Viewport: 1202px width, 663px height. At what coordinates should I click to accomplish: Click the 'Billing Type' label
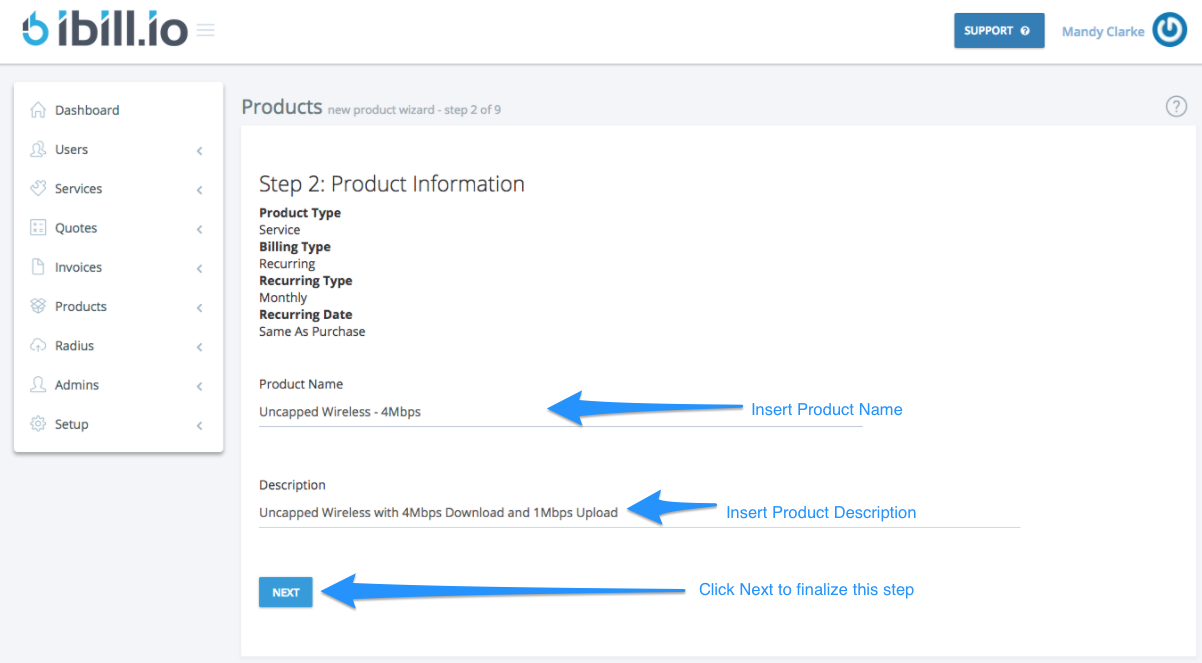point(295,247)
